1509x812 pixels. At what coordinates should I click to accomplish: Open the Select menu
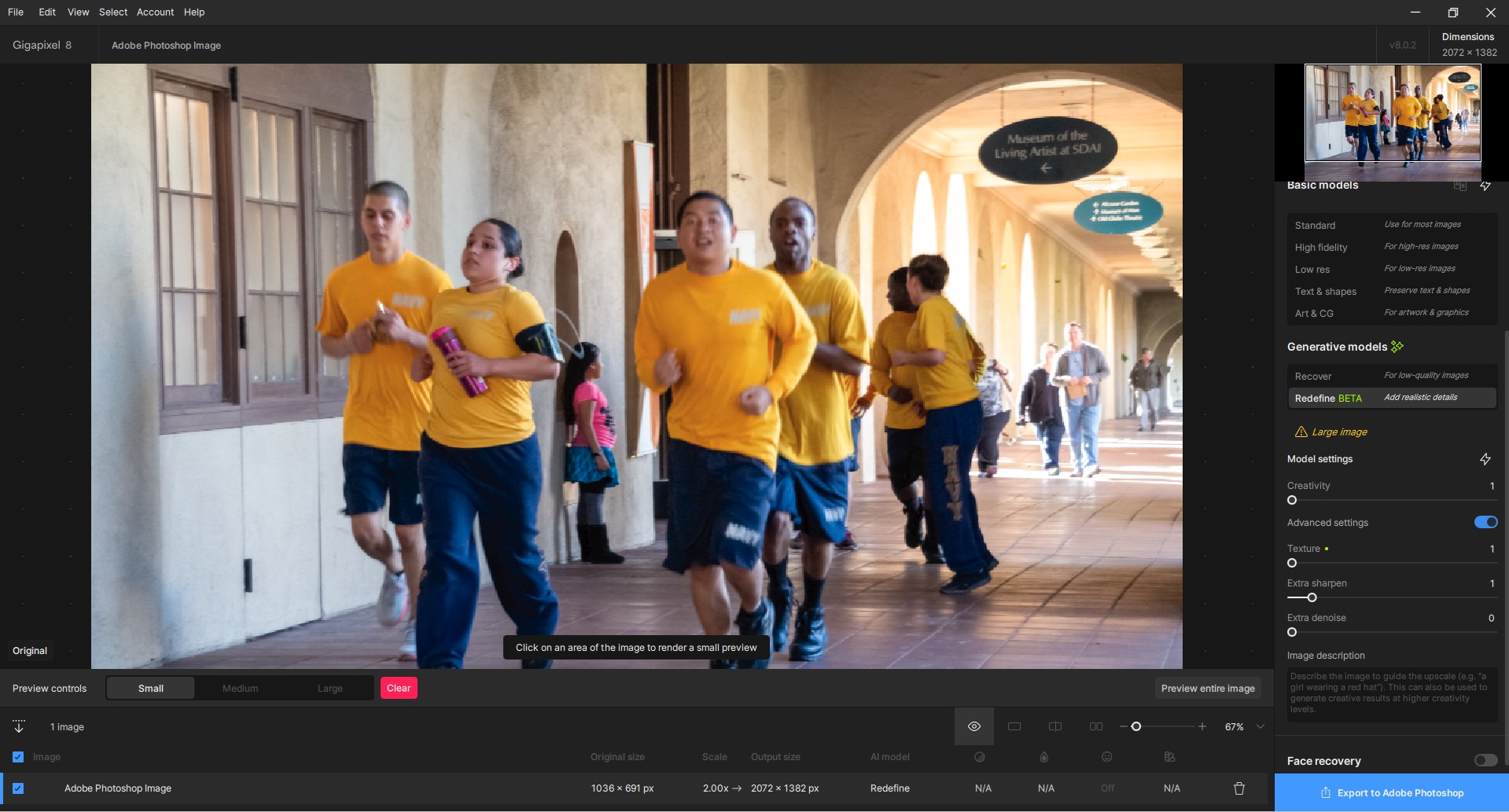pyautogui.click(x=113, y=12)
